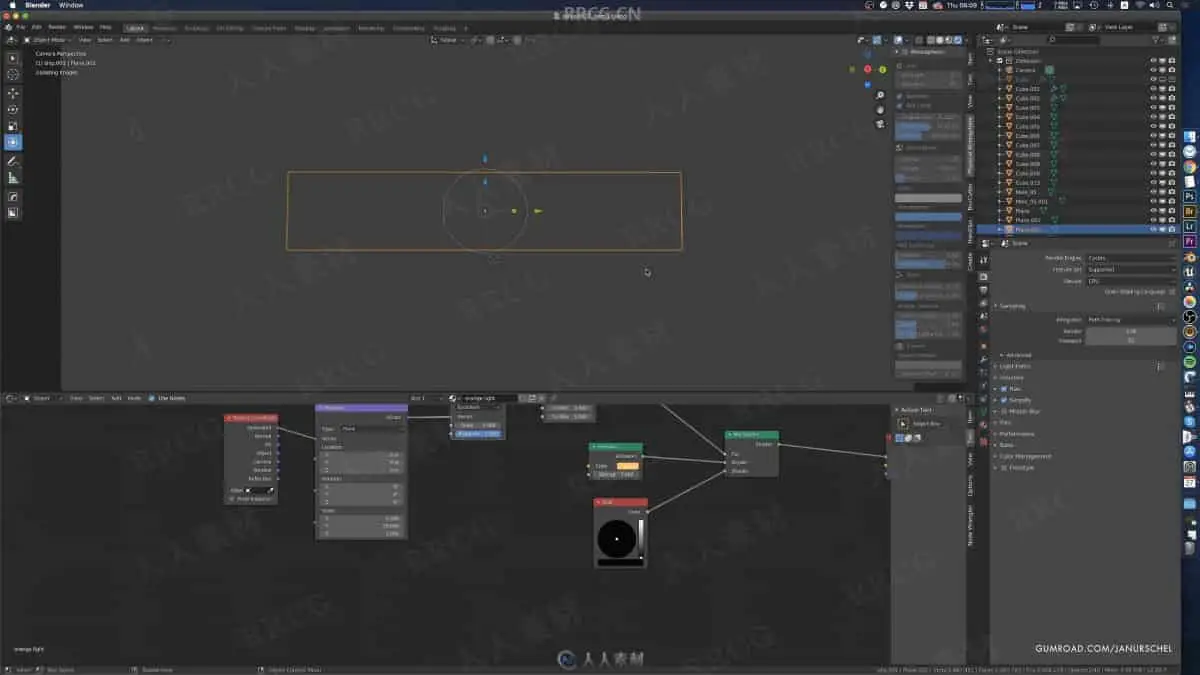Select the Measure tool

click(x=13, y=178)
